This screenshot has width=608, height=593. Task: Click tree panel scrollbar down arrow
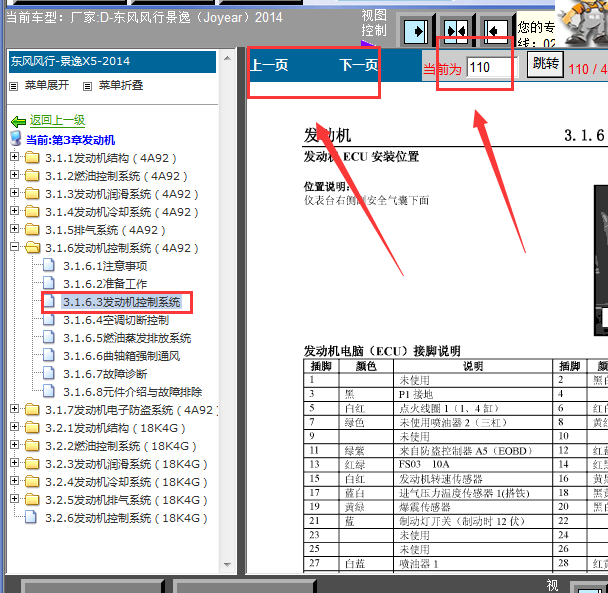click(x=228, y=565)
